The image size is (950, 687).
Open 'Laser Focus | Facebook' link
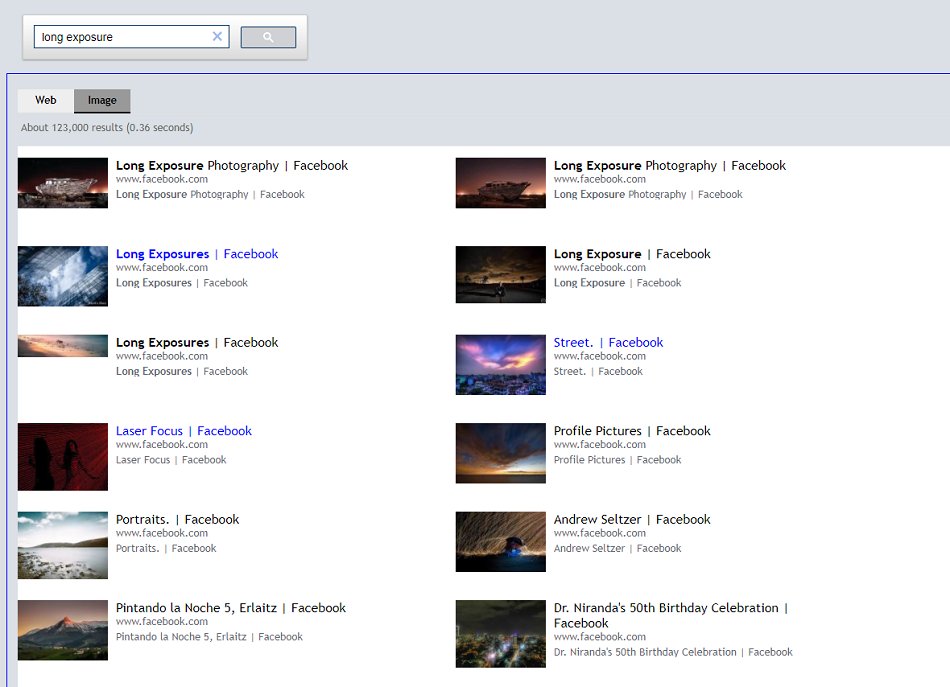click(184, 431)
